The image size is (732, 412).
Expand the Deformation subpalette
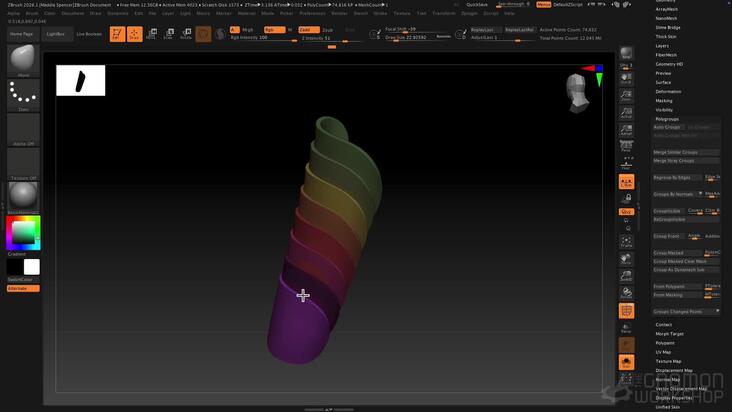click(668, 91)
